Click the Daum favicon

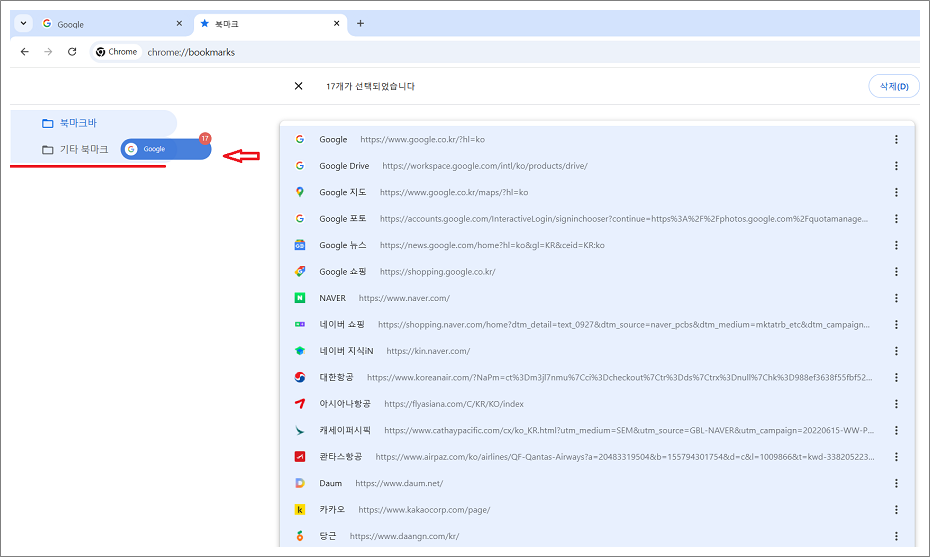pyautogui.click(x=300, y=483)
